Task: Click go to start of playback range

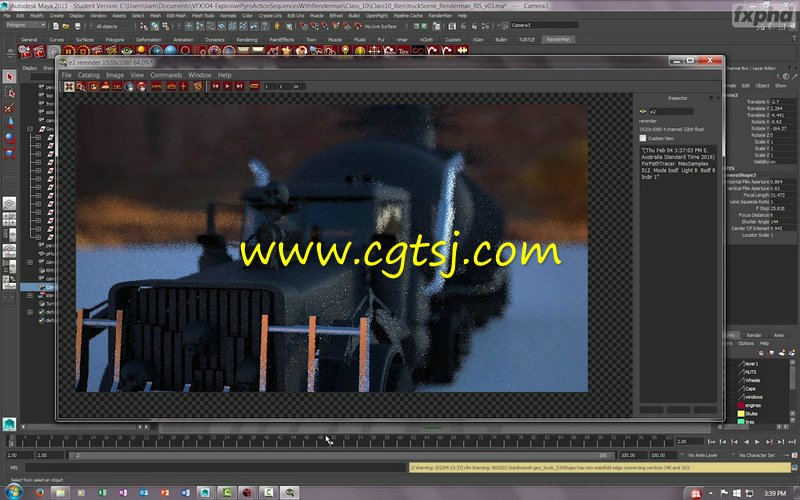Action: click(711, 442)
